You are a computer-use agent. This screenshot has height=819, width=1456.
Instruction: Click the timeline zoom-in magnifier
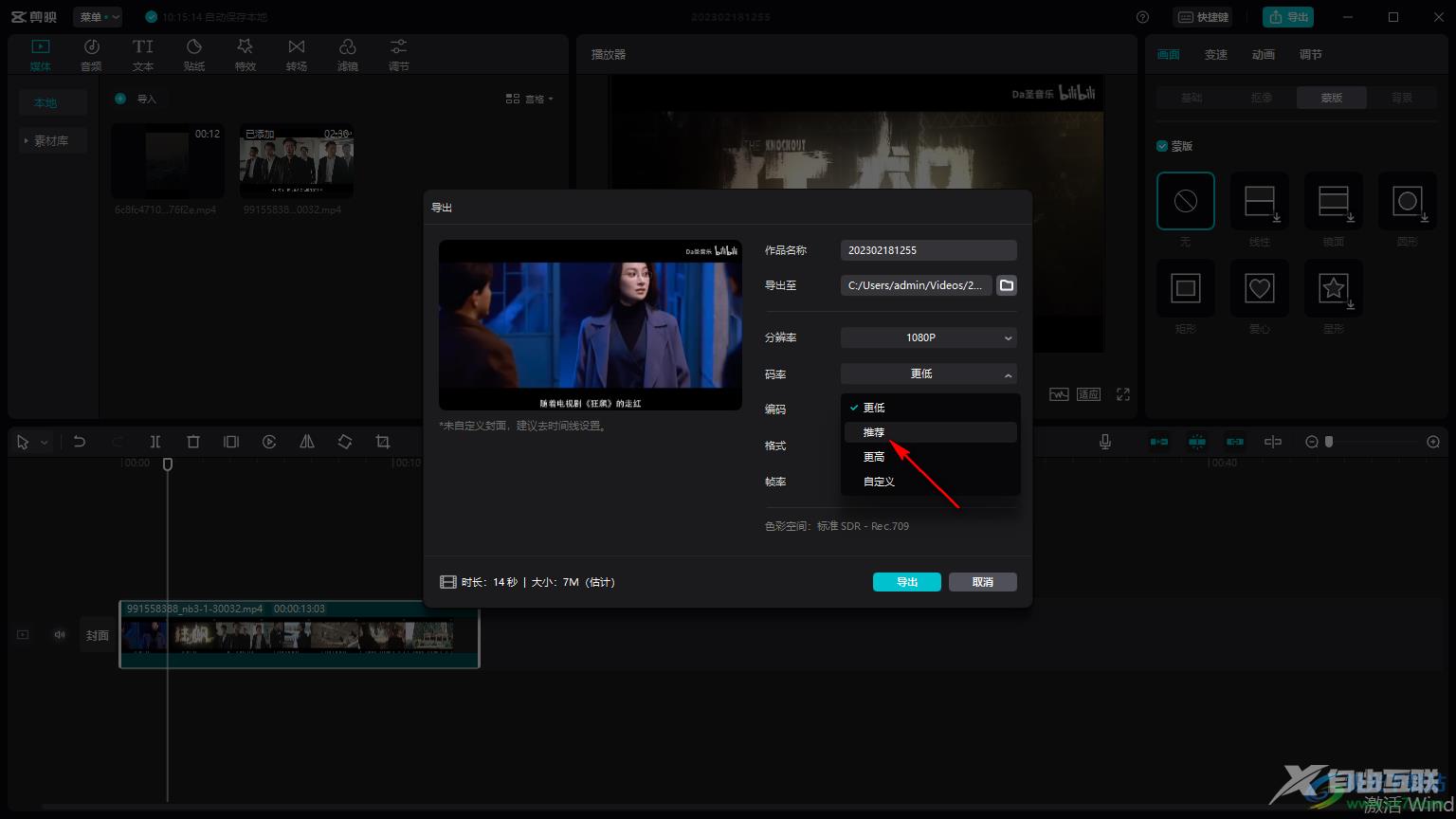[1433, 442]
